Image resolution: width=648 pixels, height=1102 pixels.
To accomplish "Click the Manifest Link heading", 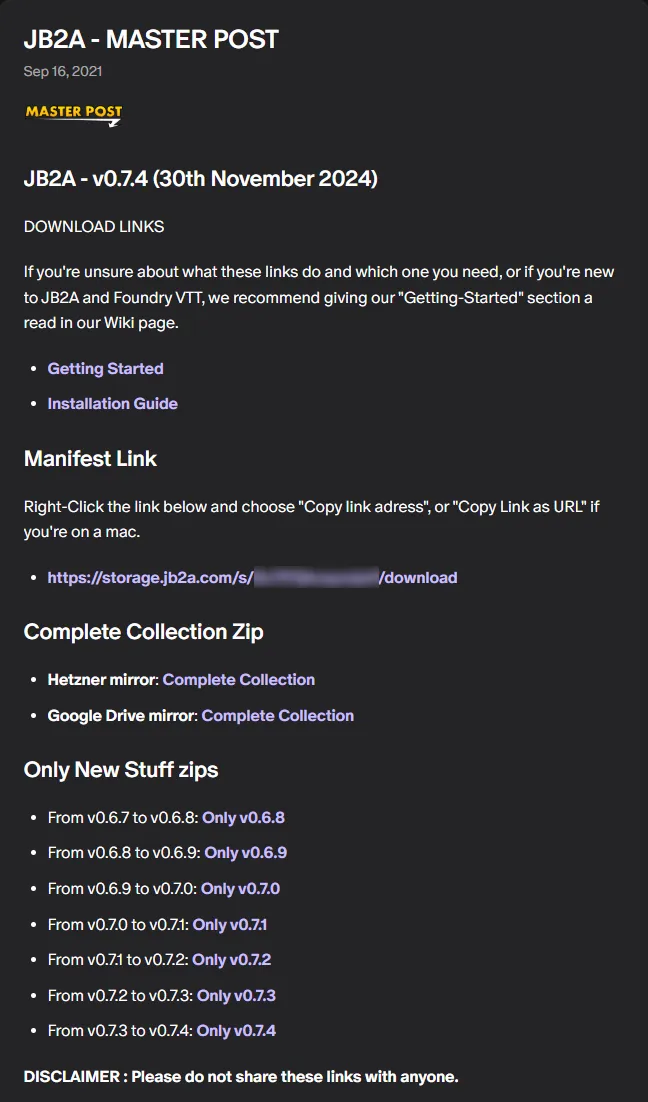I will pos(90,458).
